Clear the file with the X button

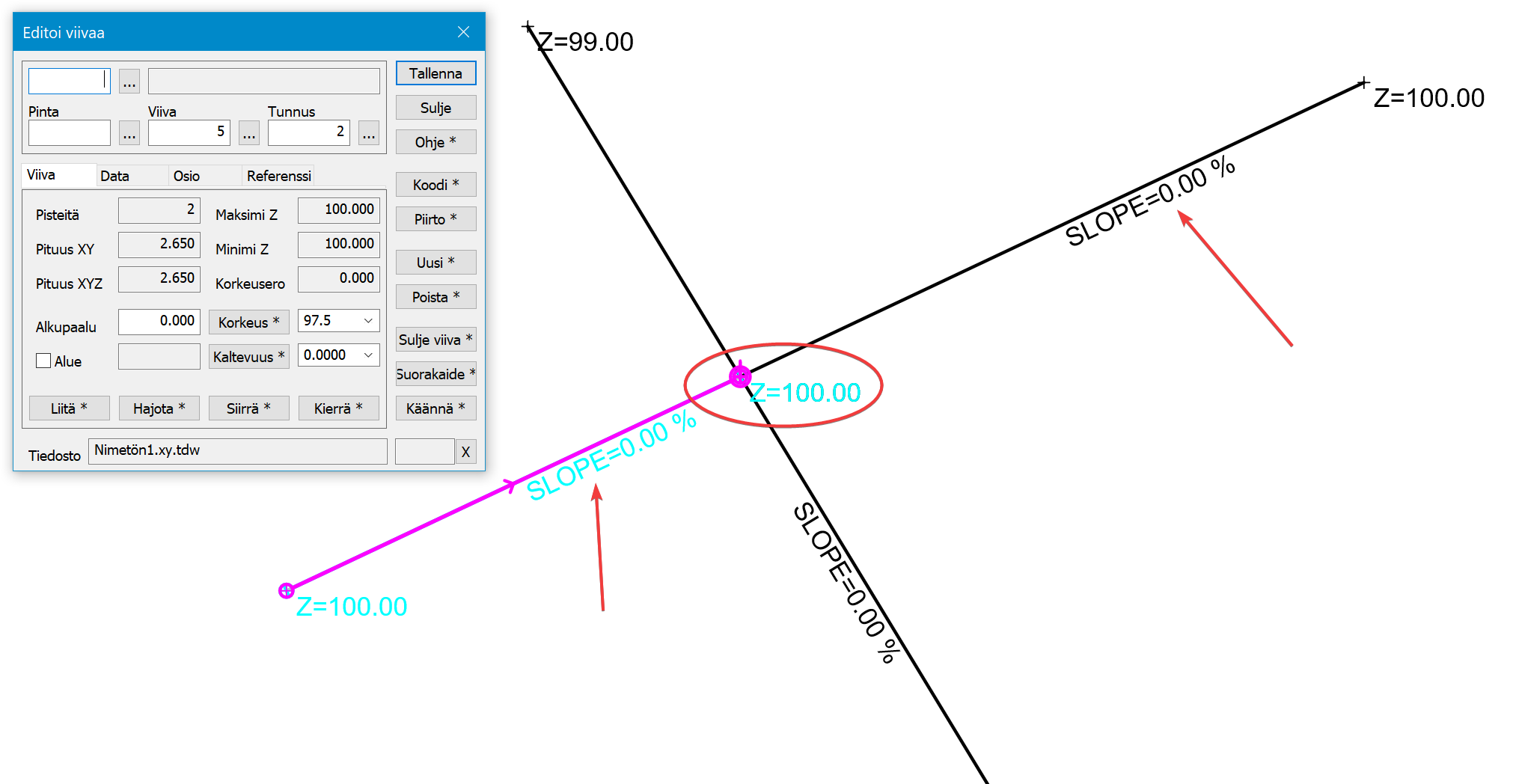point(465,452)
